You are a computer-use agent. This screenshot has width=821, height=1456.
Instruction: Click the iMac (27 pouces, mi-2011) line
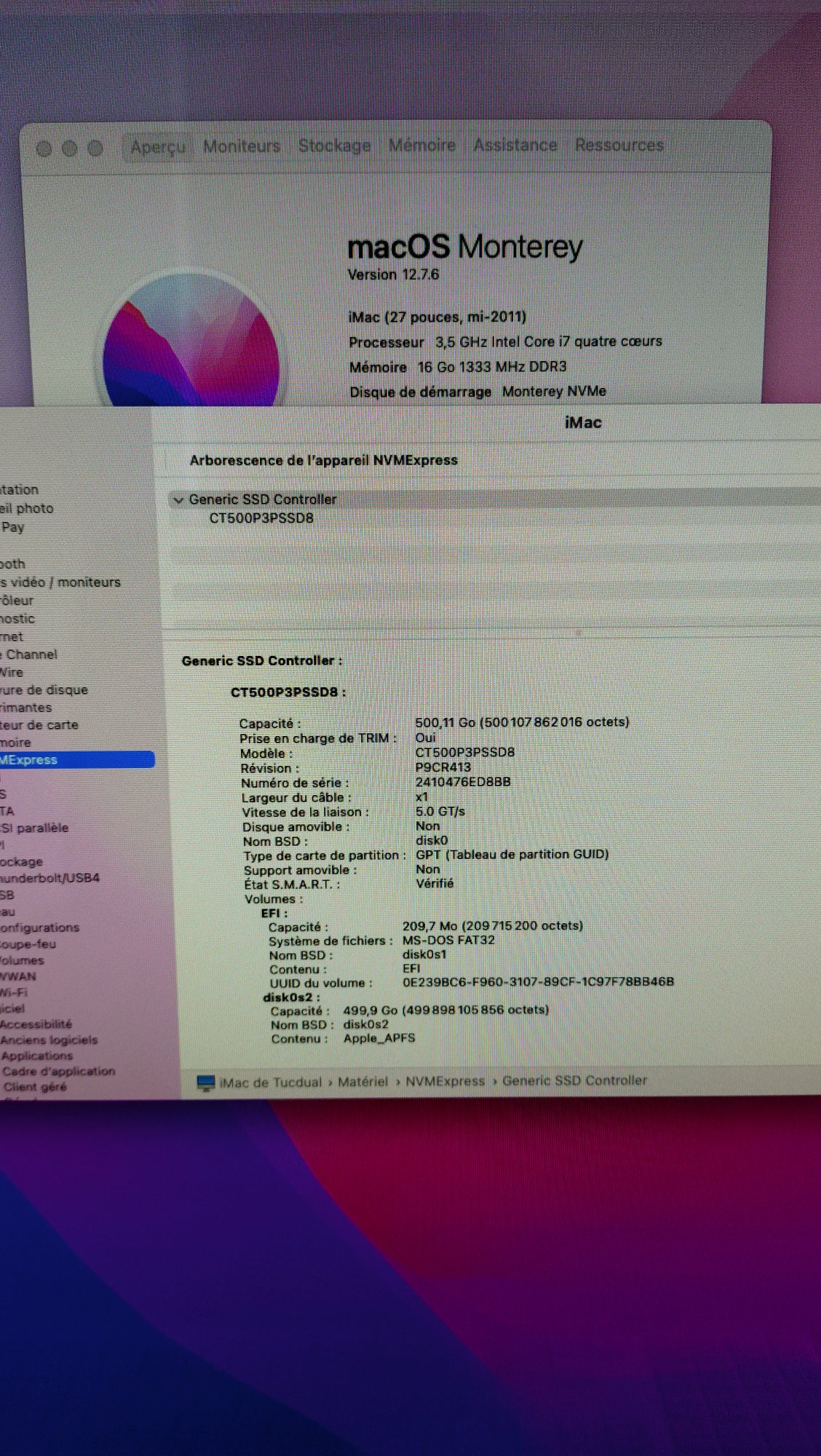pos(437,317)
